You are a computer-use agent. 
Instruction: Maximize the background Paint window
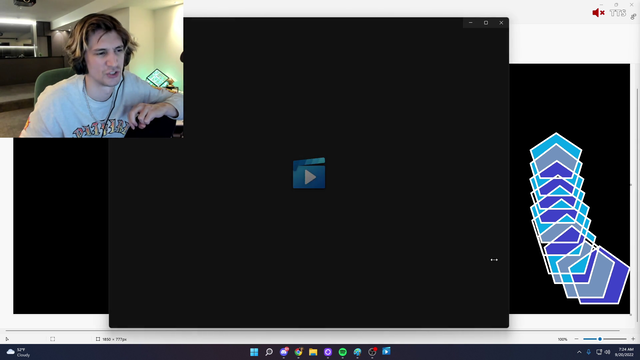coord(616,4)
